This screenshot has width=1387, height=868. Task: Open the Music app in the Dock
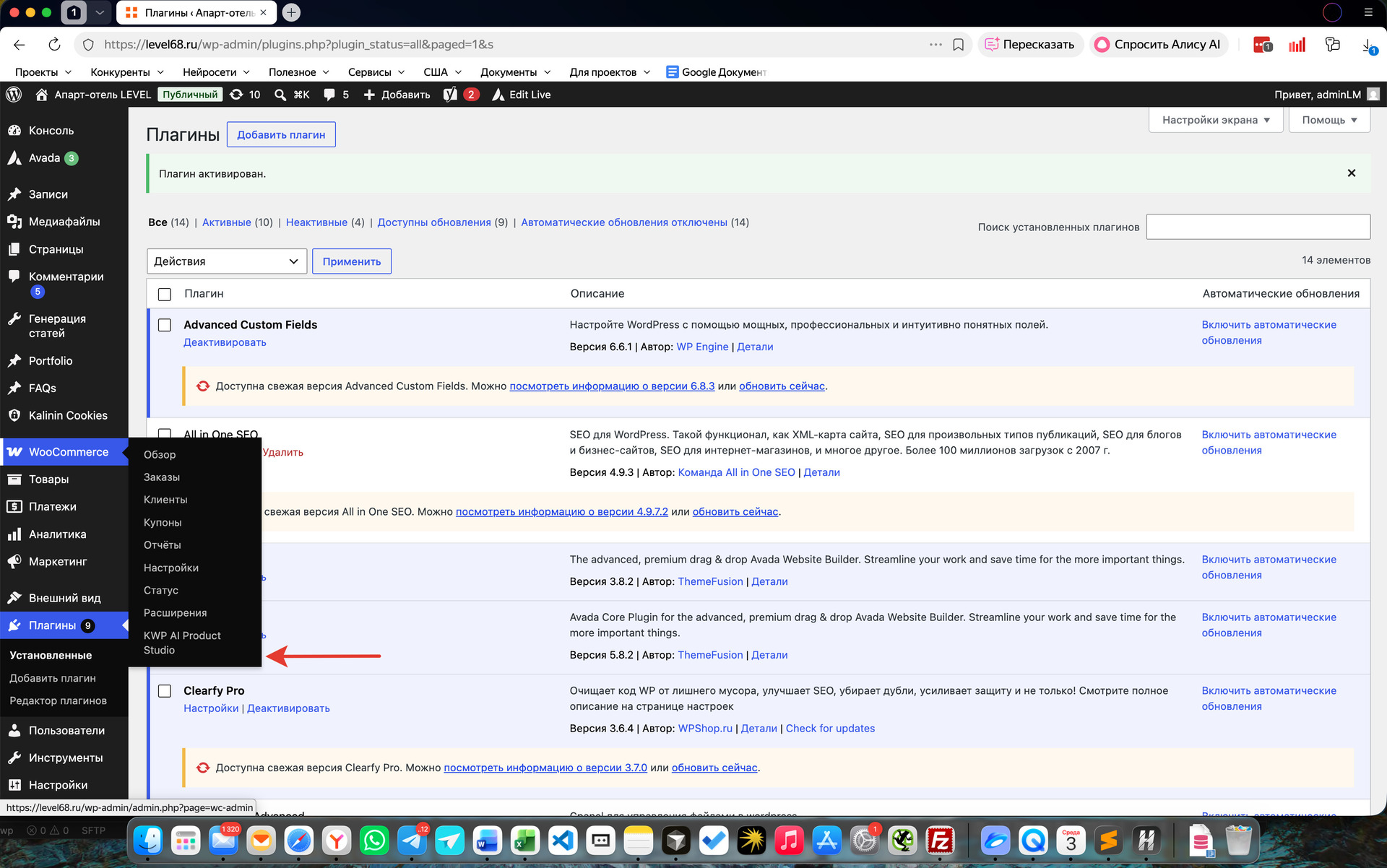pyautogui.click(x=789, y=841)
